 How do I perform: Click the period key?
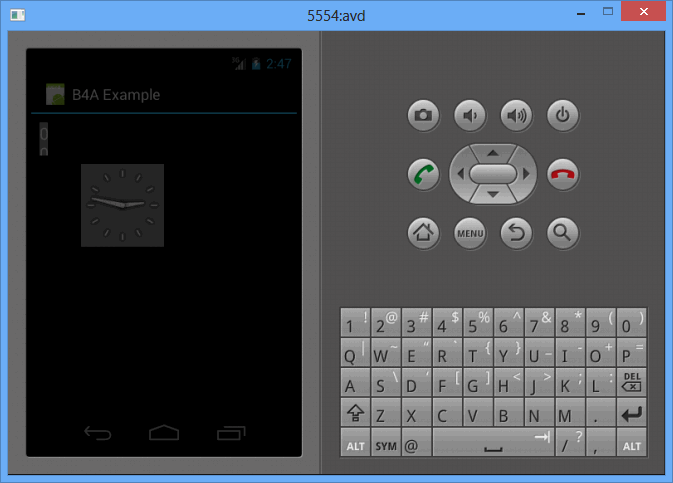coord(601,412)
